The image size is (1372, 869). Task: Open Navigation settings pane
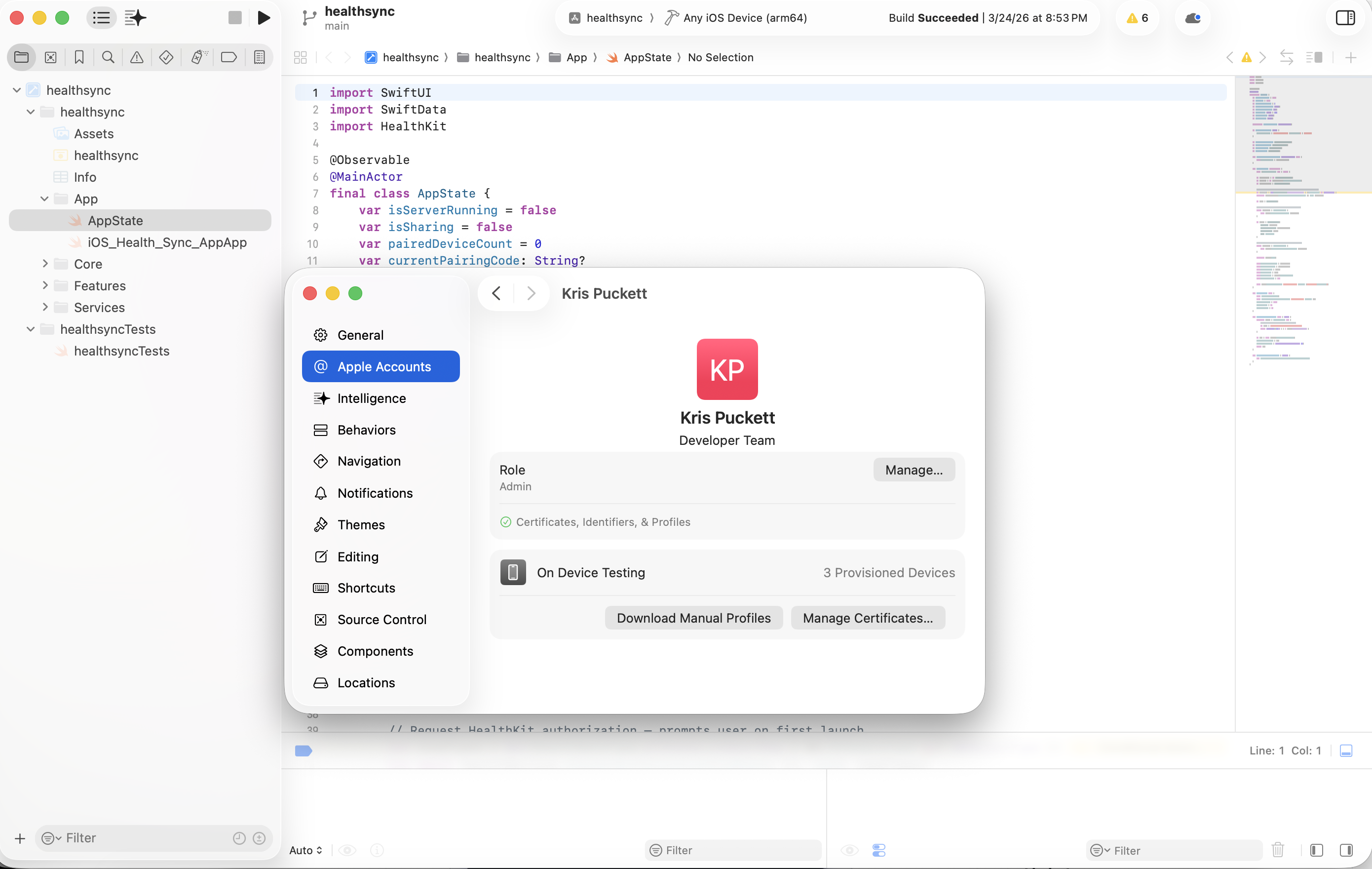(381, 461)
